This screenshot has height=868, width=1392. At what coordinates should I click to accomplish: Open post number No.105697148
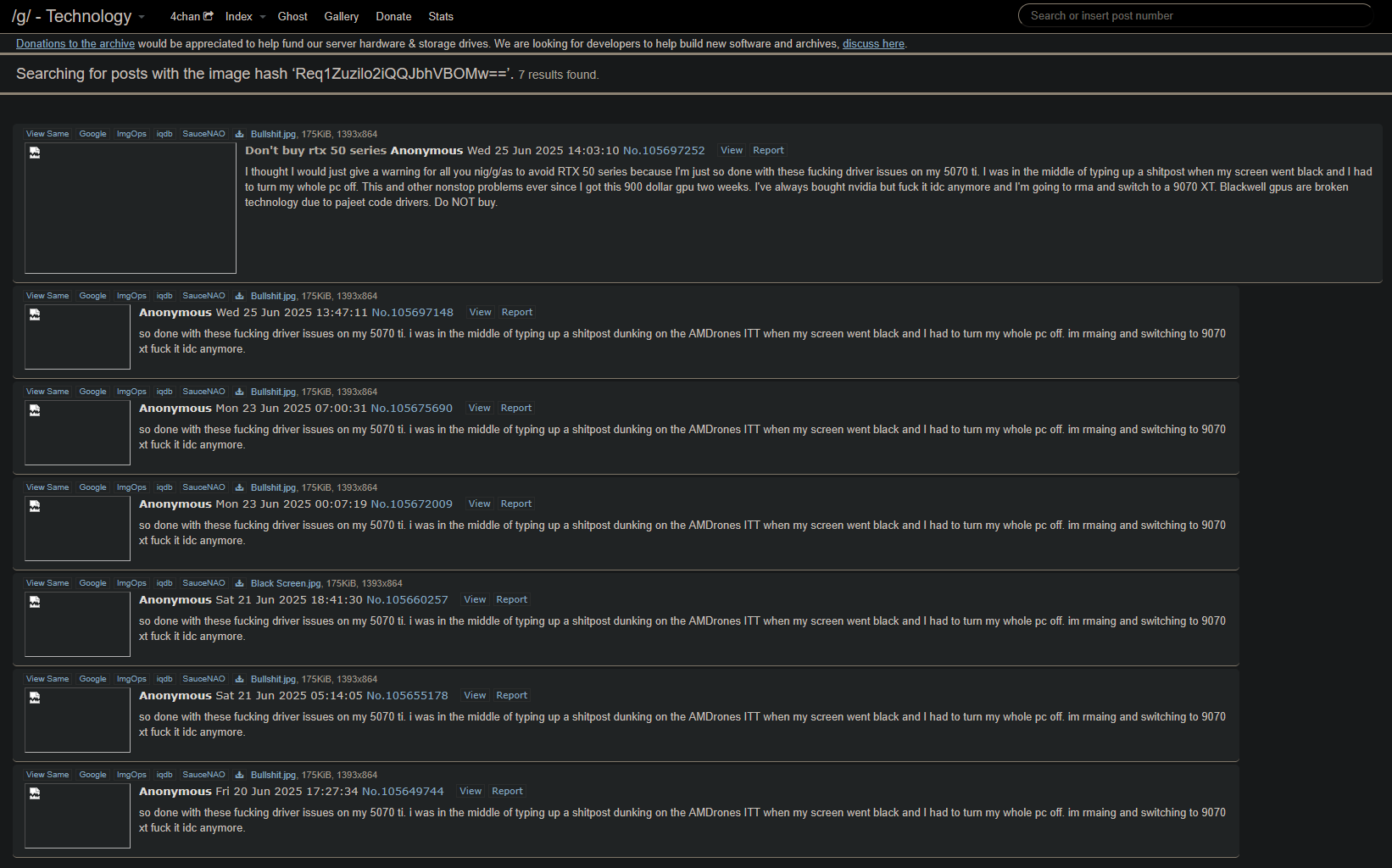(x=413, y=312)
